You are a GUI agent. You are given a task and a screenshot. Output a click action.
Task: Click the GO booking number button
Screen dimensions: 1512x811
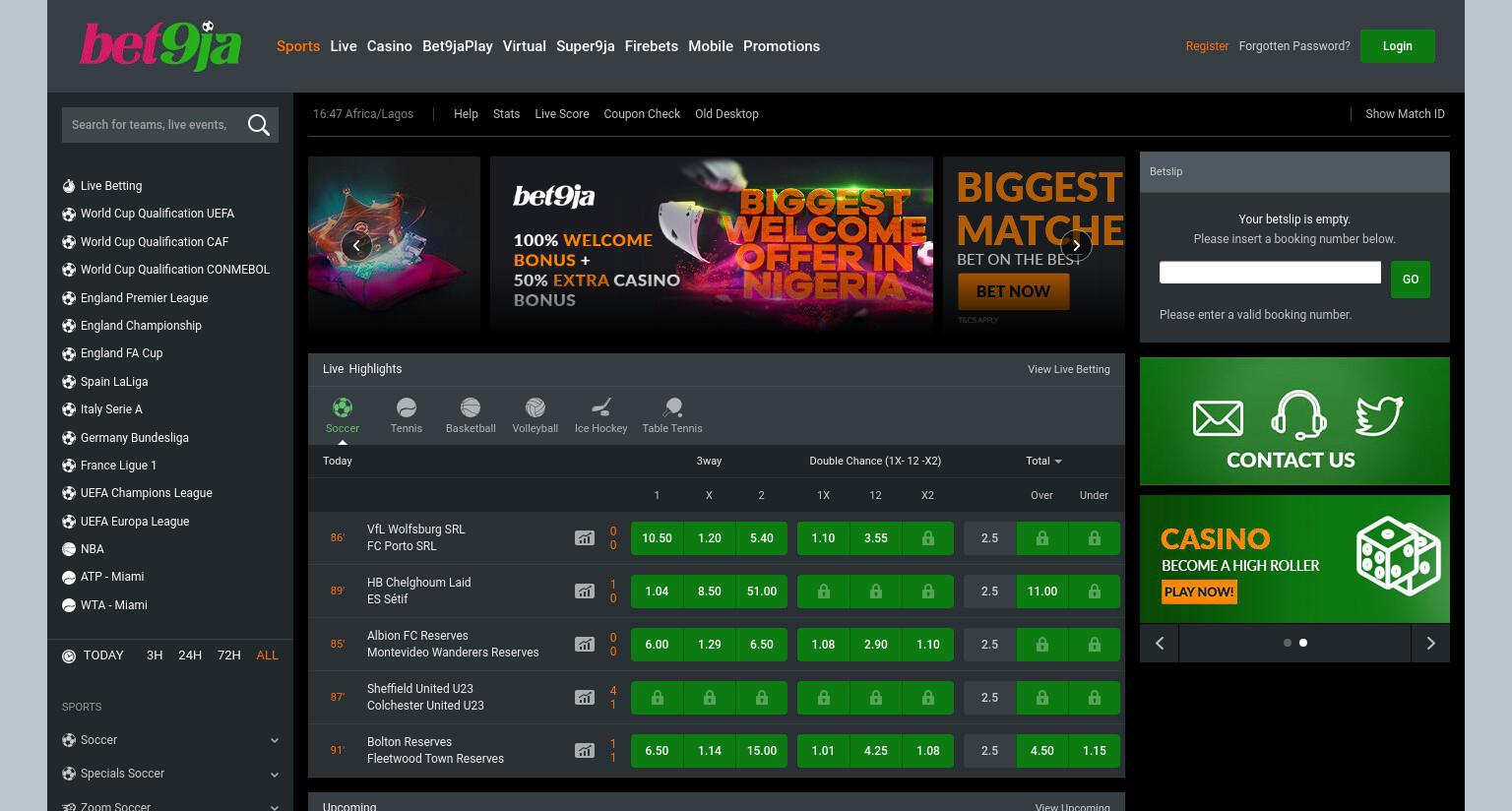pyautogui.click(x=1411, y=280)
